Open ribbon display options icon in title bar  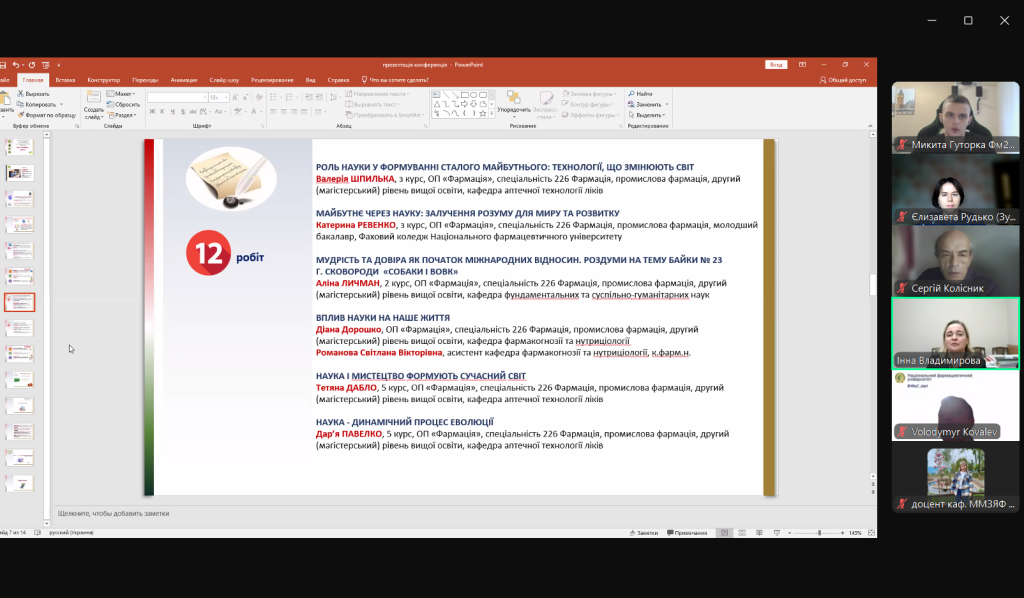(802, 65)
